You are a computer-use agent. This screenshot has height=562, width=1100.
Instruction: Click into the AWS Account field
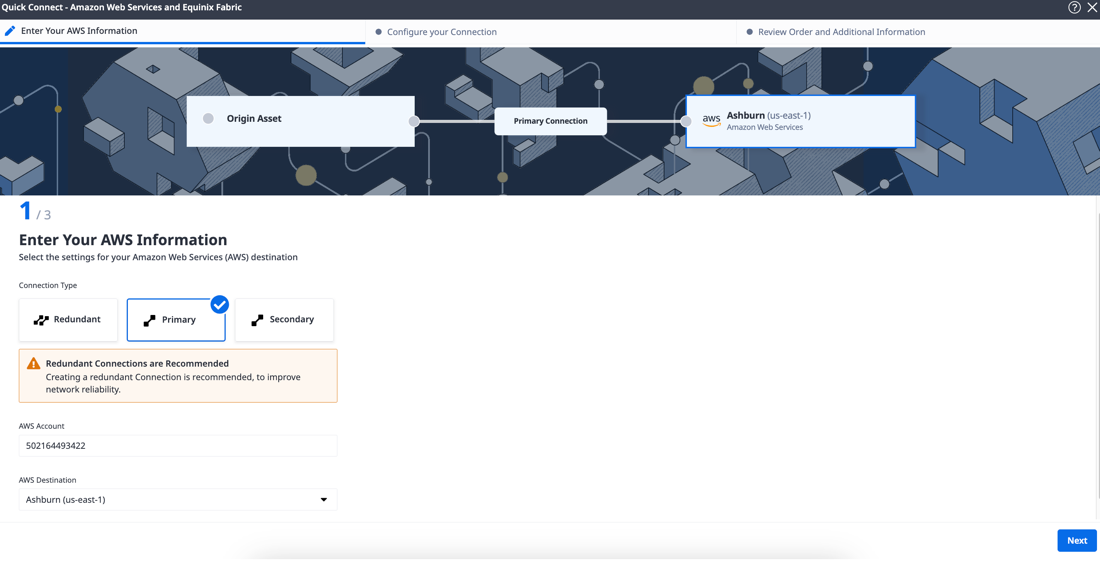(177, 446)
